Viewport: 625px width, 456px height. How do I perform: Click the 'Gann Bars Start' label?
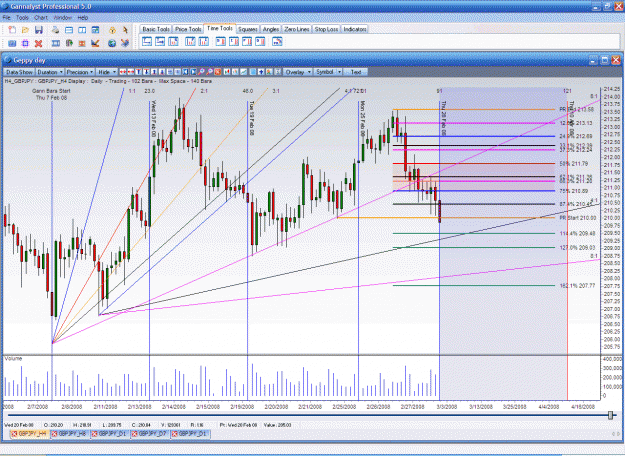coord(51,91)
